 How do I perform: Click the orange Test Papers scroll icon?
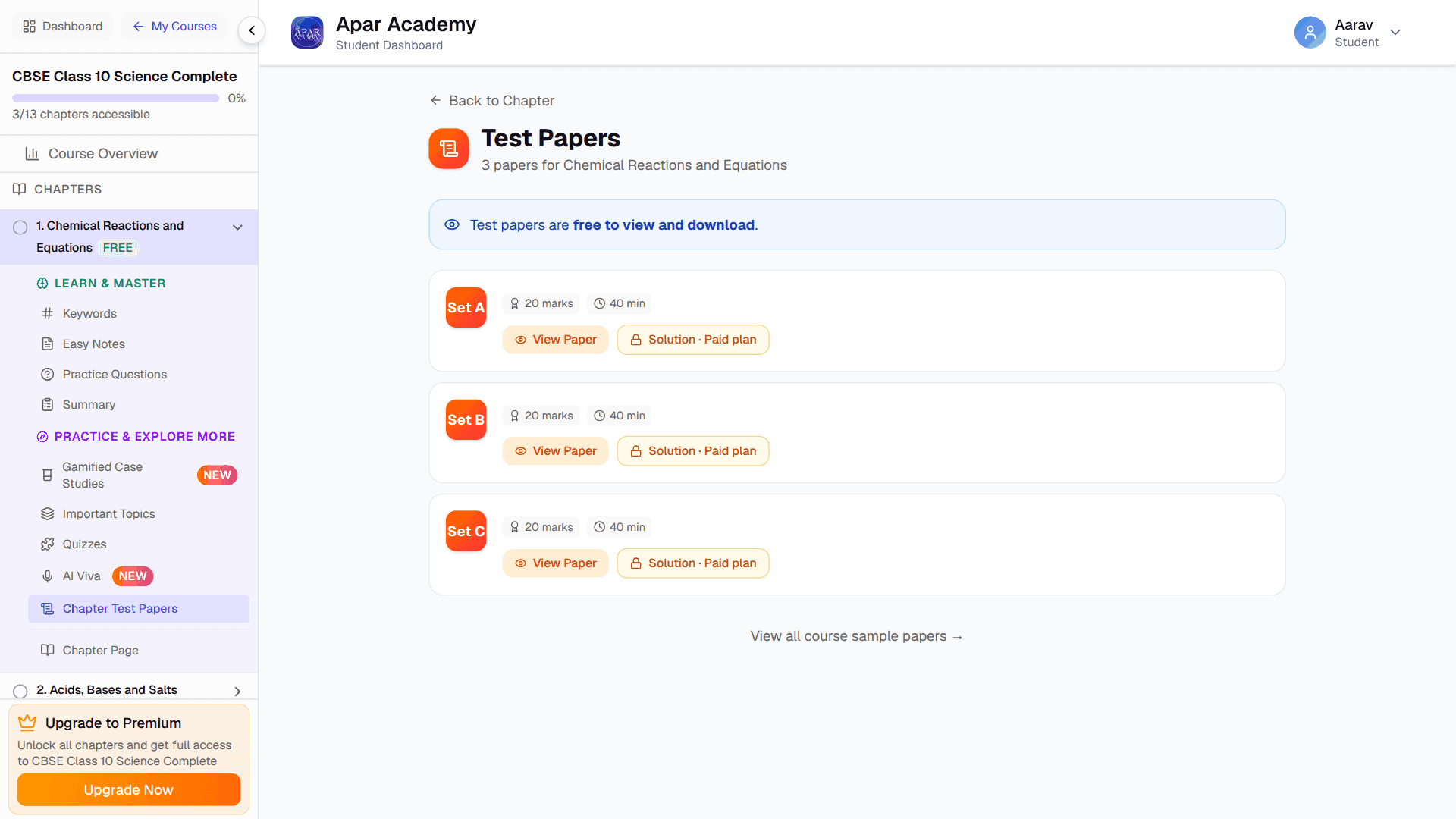[449, 149]
